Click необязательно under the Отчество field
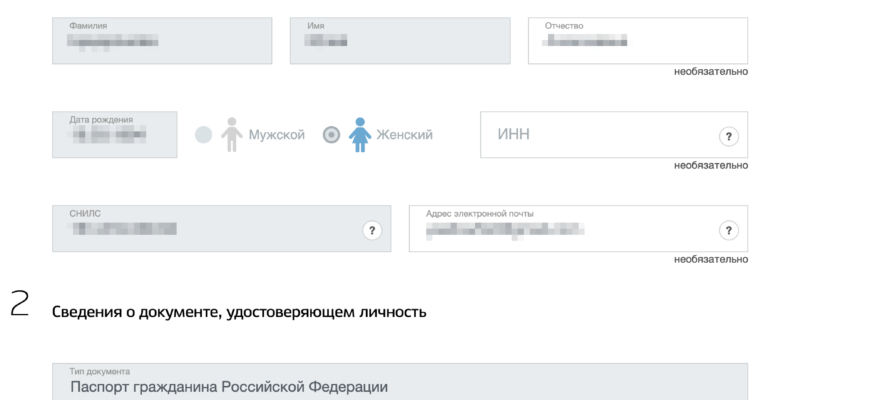Screen dimensions: 870x400 tap(711, 72)
